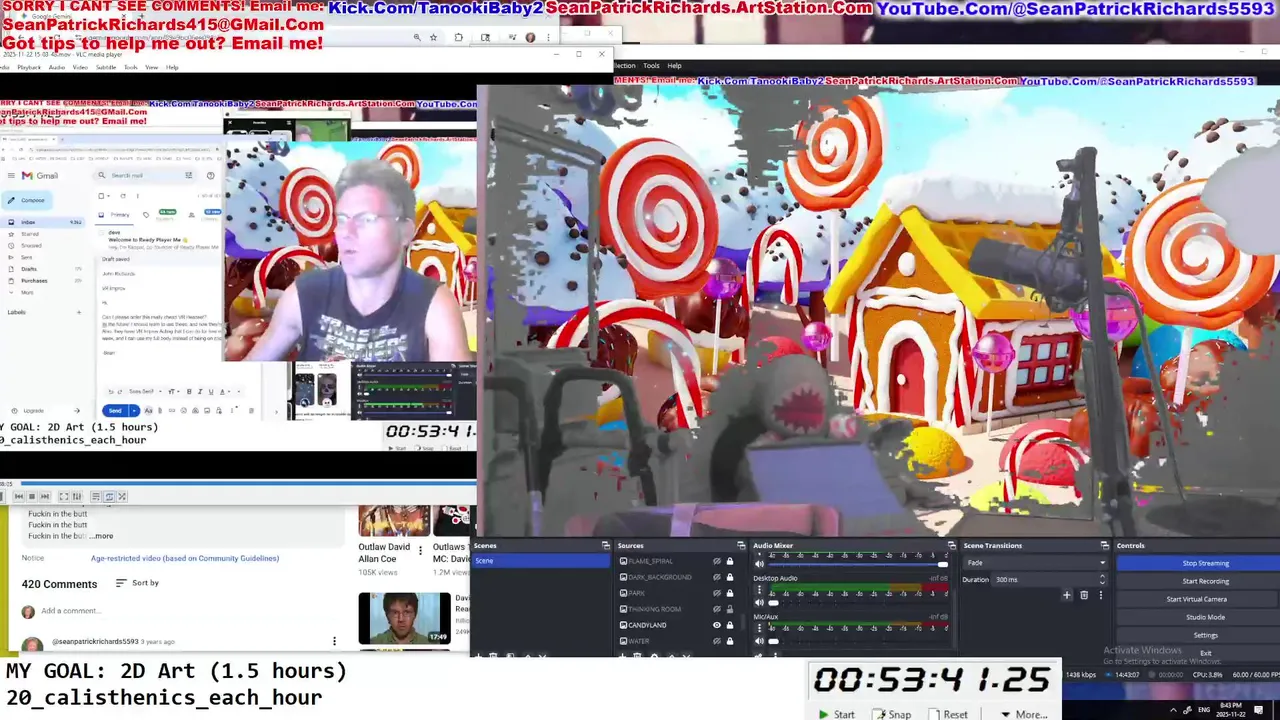This screenshot has width=1280, height=720.
Task: Click Snap on the timer widget
Action: click(x=892, y=714)
